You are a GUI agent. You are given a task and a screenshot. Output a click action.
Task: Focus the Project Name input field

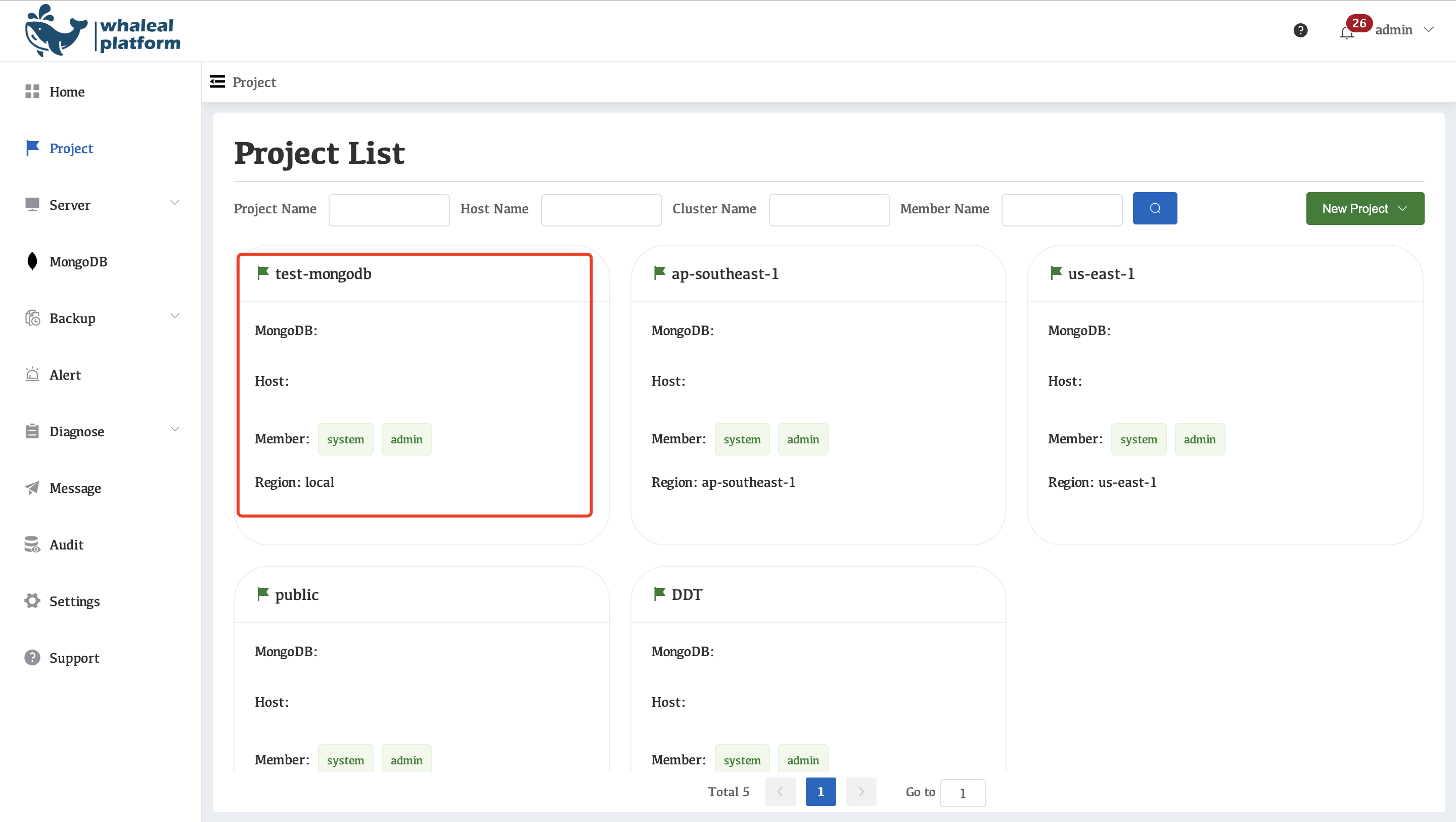(389, 210)
